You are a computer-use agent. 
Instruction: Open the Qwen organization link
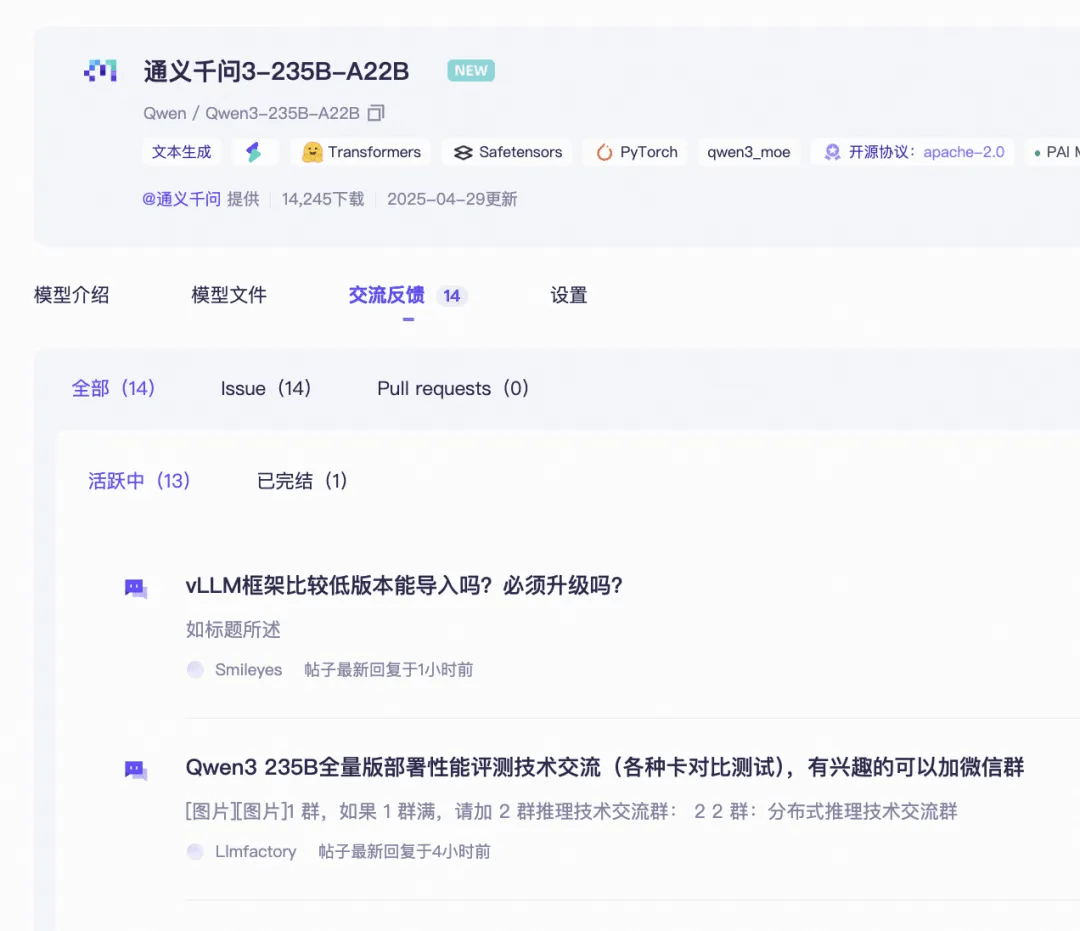(x=165, y=113)
